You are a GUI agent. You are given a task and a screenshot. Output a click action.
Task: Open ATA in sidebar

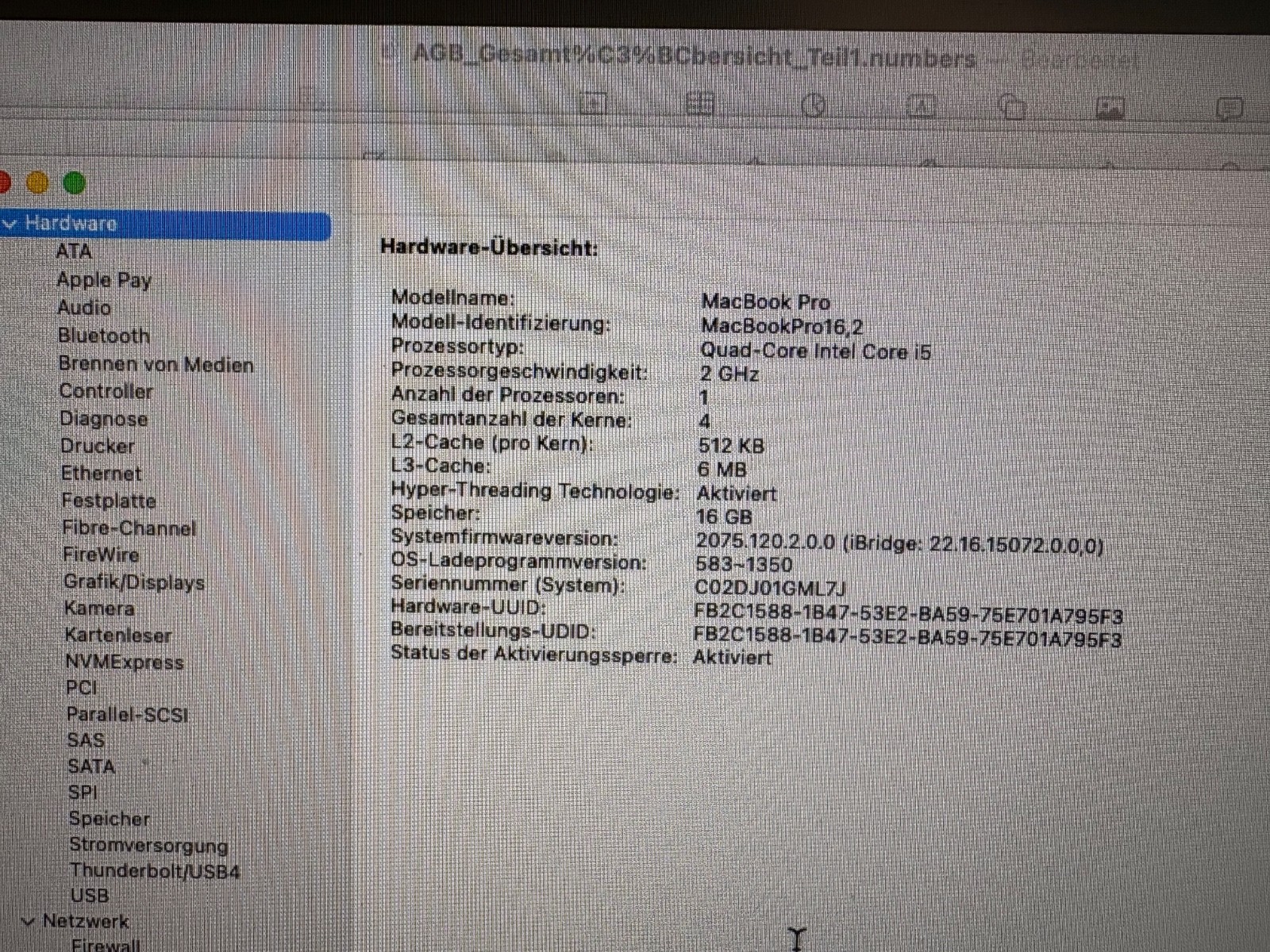click(74, 251)
